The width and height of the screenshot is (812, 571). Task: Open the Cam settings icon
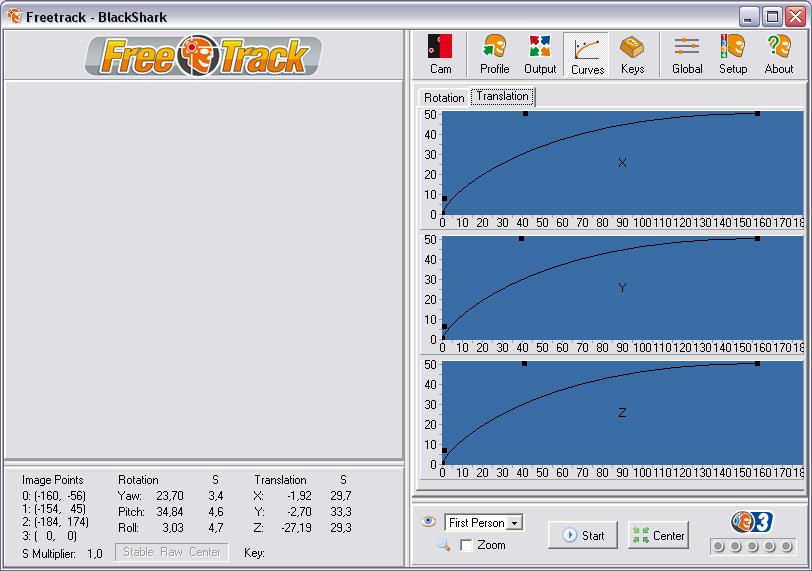click(440, 54)
